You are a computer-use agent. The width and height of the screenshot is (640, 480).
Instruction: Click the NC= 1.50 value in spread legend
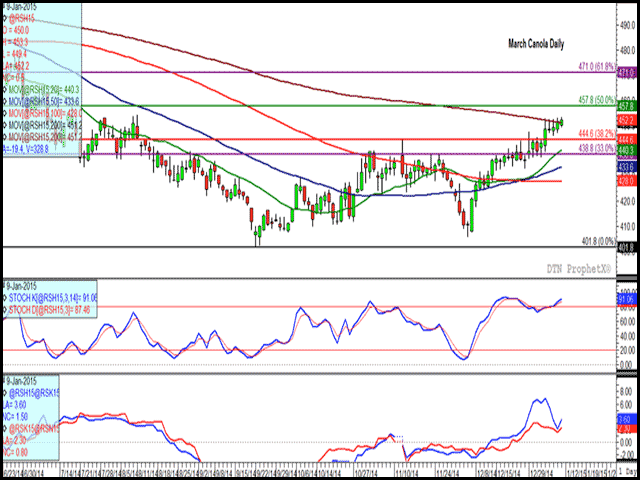[x=16, y=416]
